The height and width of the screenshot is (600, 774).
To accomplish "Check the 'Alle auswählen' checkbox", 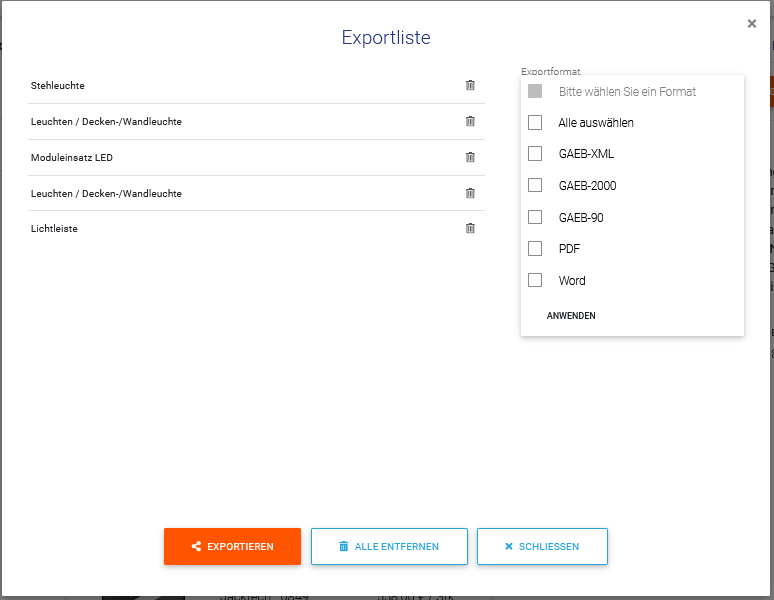I will click(x=535, y=123).
